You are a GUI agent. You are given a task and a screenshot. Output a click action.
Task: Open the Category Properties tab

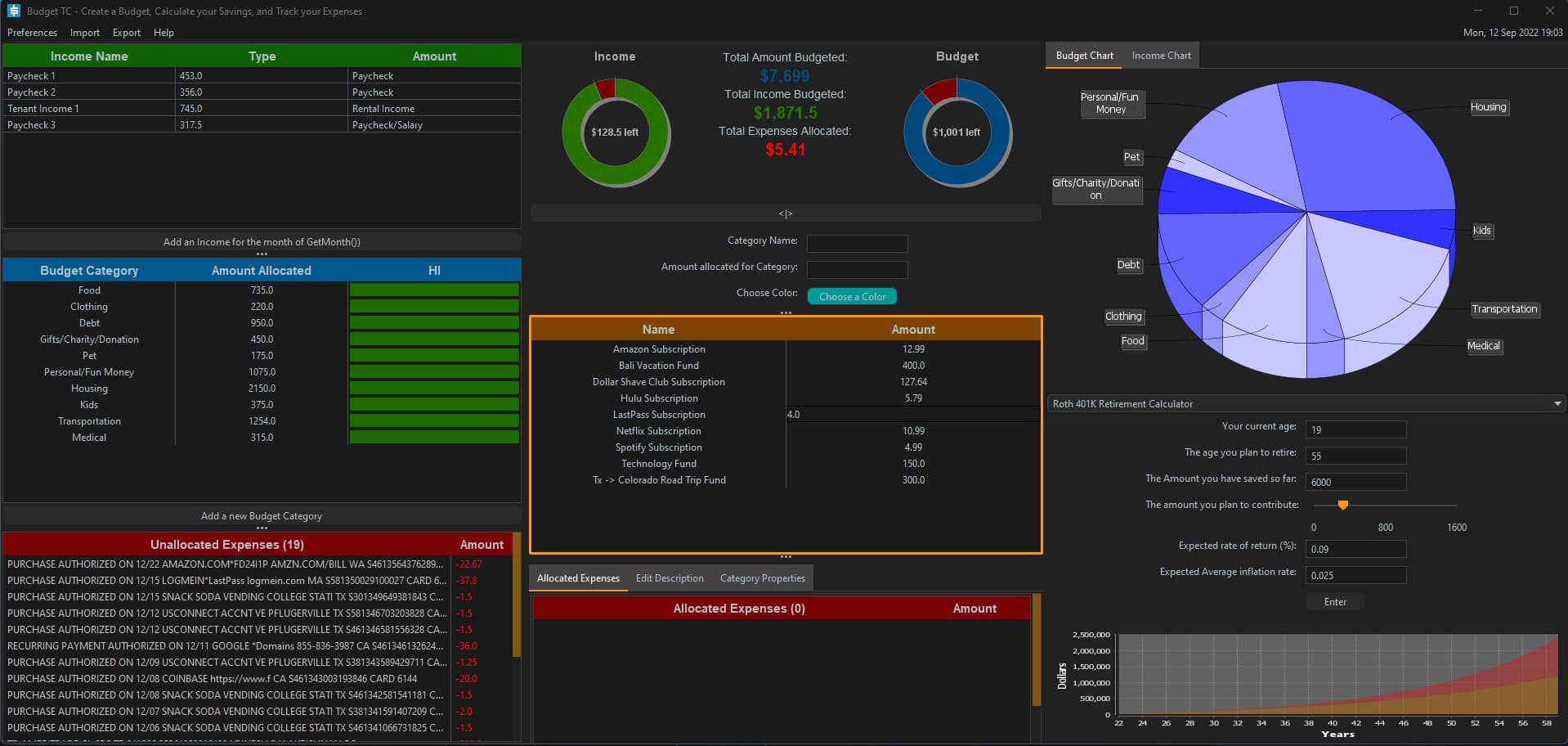tap(761, 577)
